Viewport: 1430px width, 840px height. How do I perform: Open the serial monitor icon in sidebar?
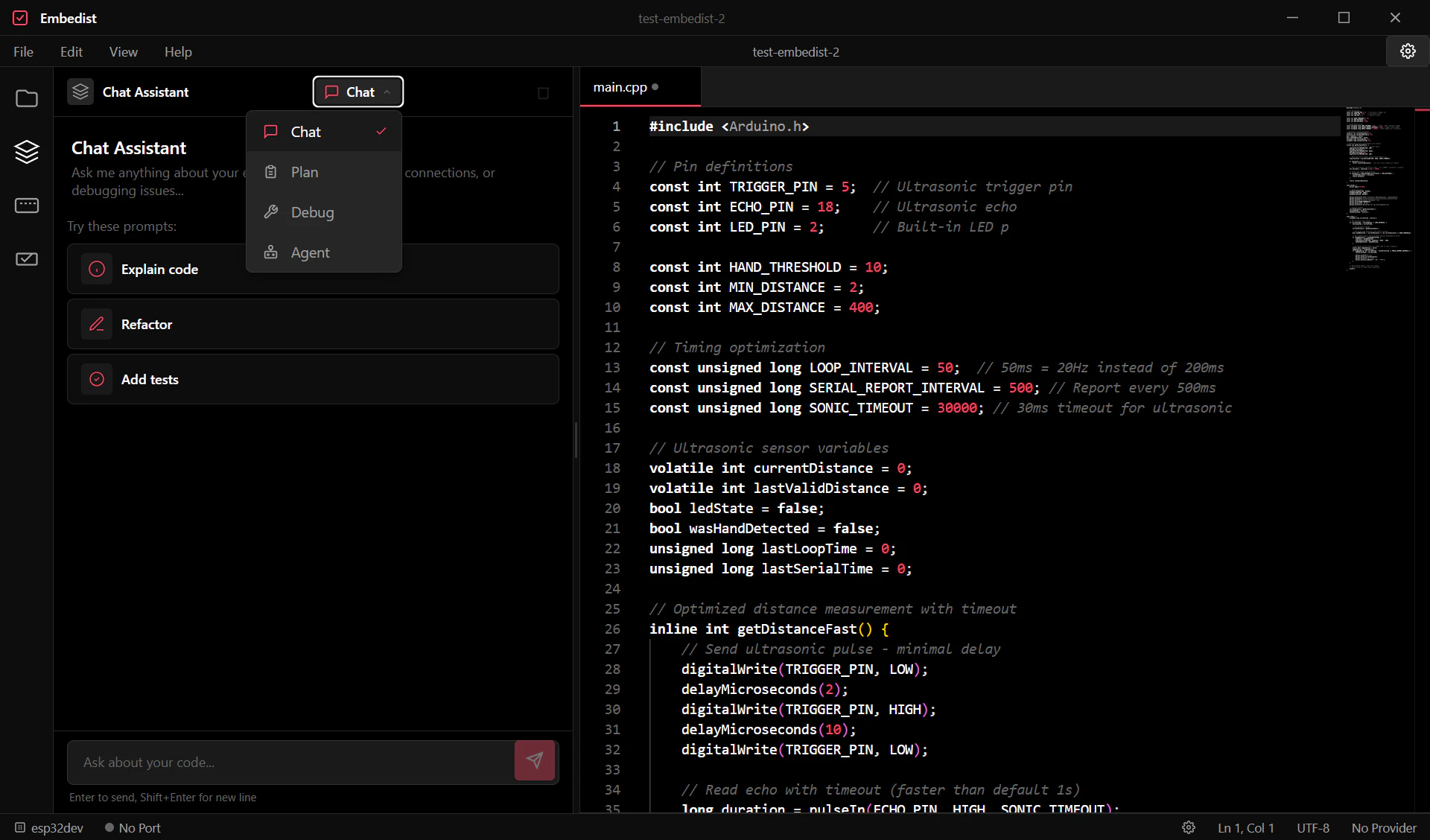coord(27,206)
